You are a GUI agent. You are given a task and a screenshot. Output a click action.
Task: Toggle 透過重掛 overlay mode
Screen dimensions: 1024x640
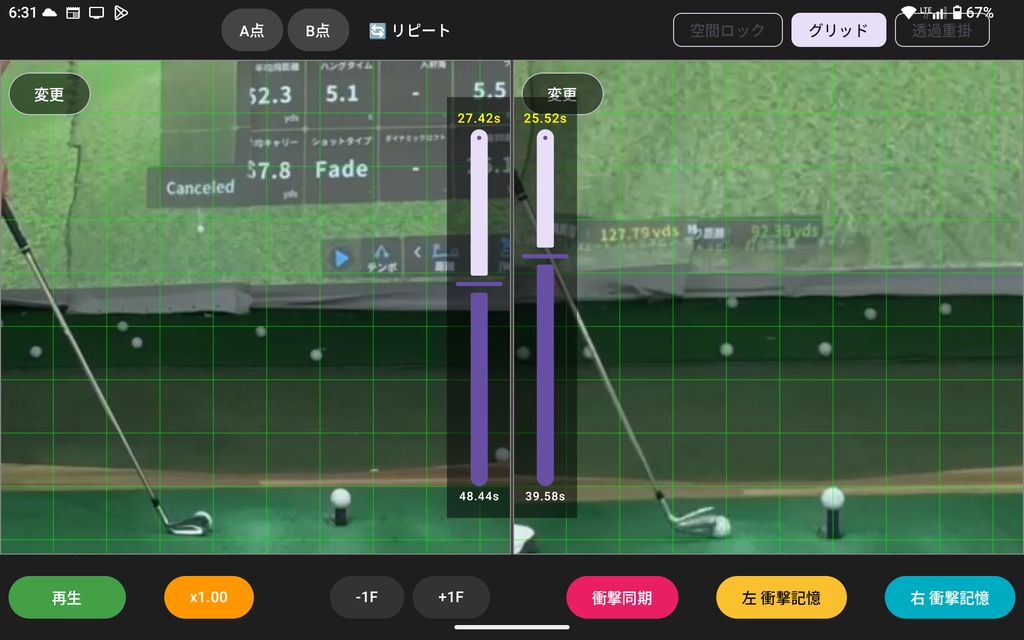942,30
